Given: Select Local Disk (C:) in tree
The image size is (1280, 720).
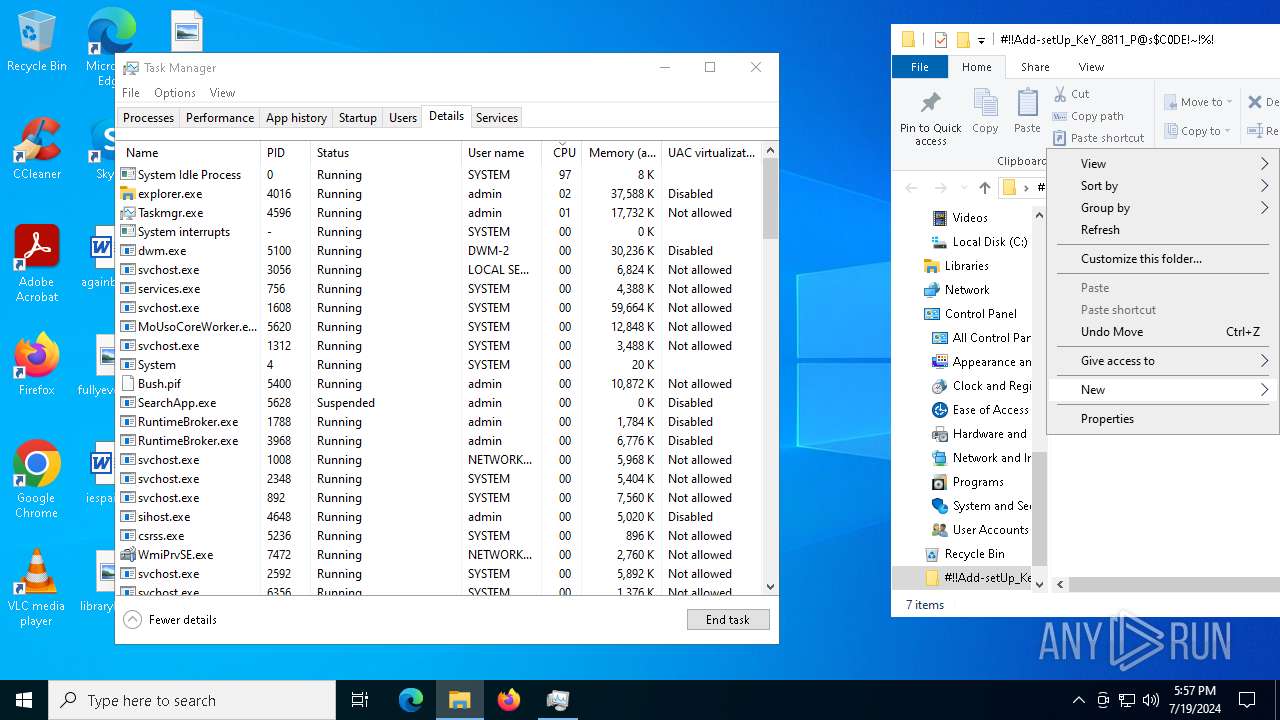Looking at the screenshot, I should click(x=979, y=242).
